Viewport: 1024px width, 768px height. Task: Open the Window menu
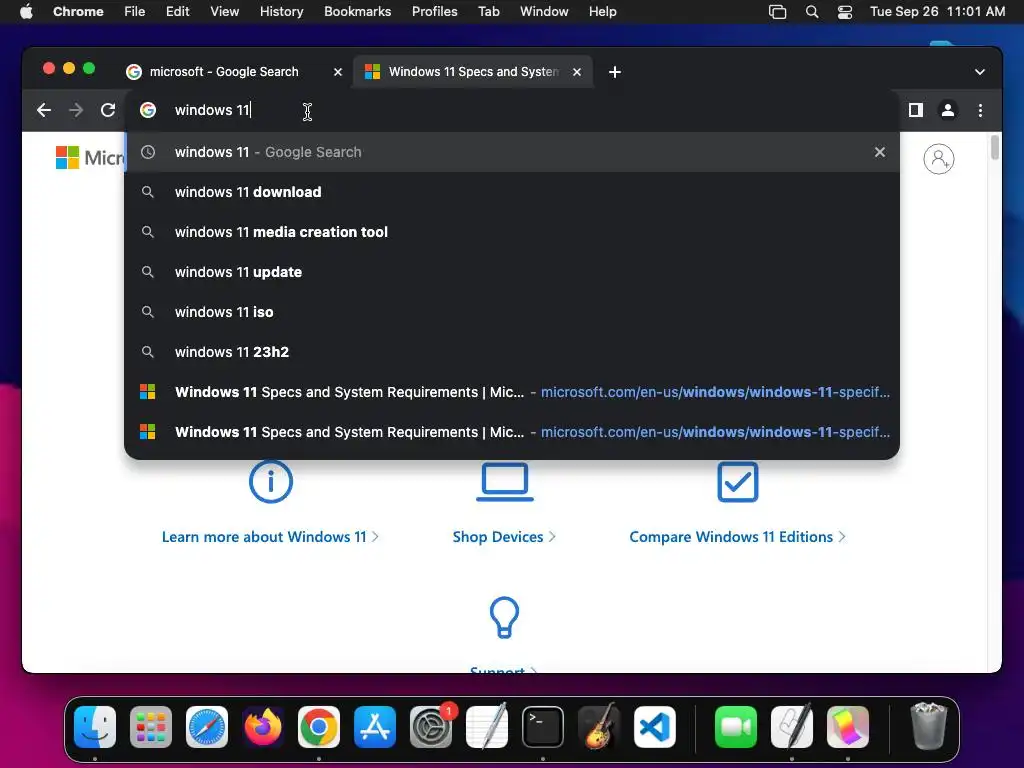click(x=544, y=12)
